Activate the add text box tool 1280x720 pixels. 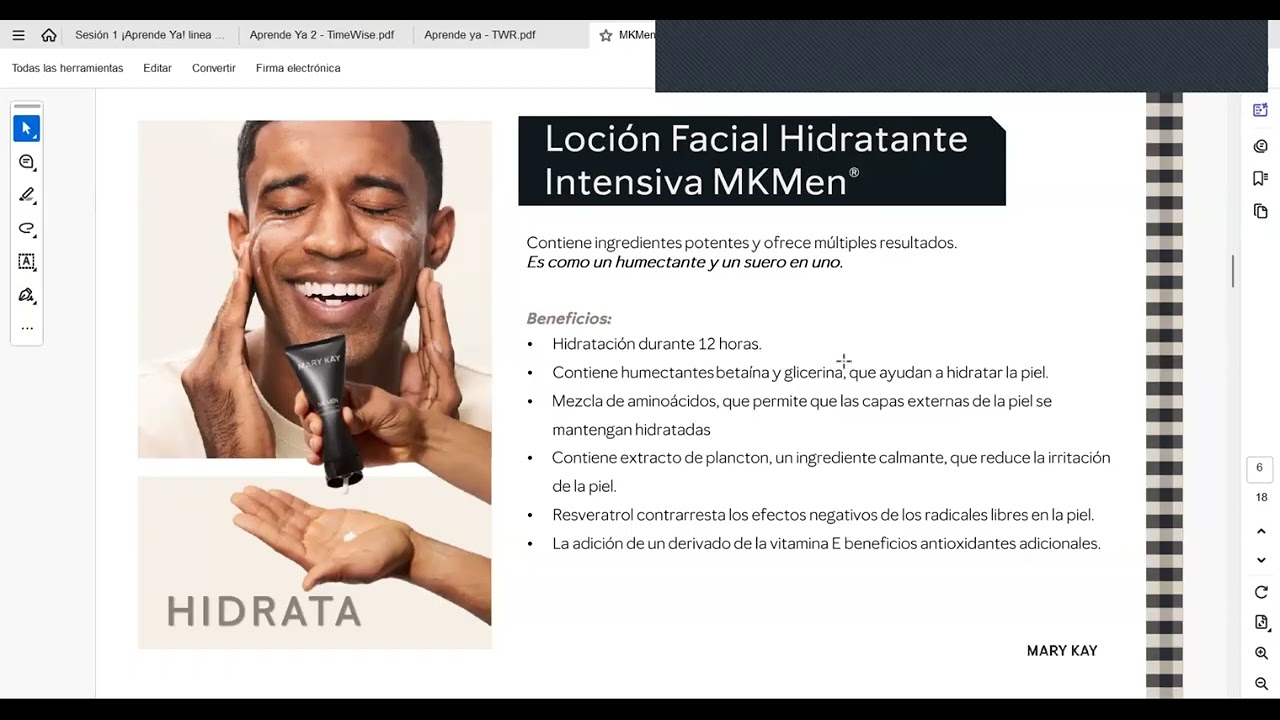[27, 261]
